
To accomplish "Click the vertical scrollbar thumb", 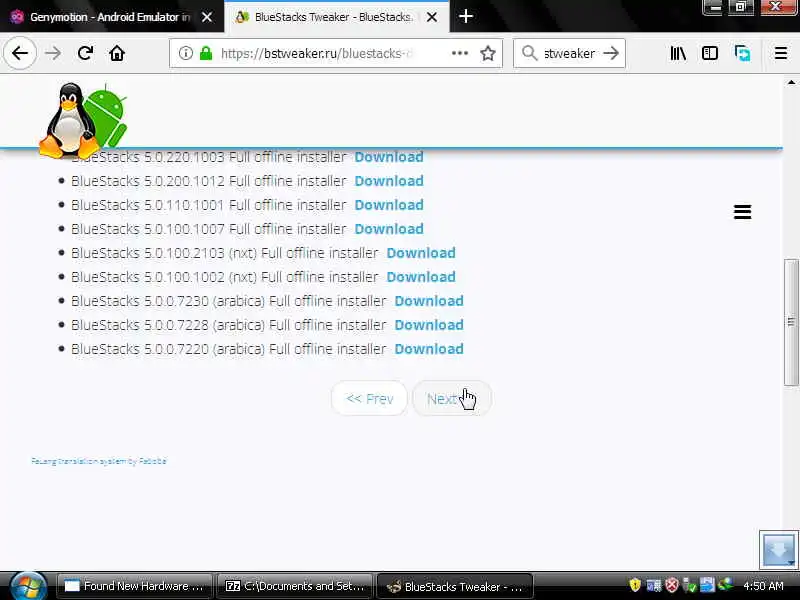I will point(791,322).
